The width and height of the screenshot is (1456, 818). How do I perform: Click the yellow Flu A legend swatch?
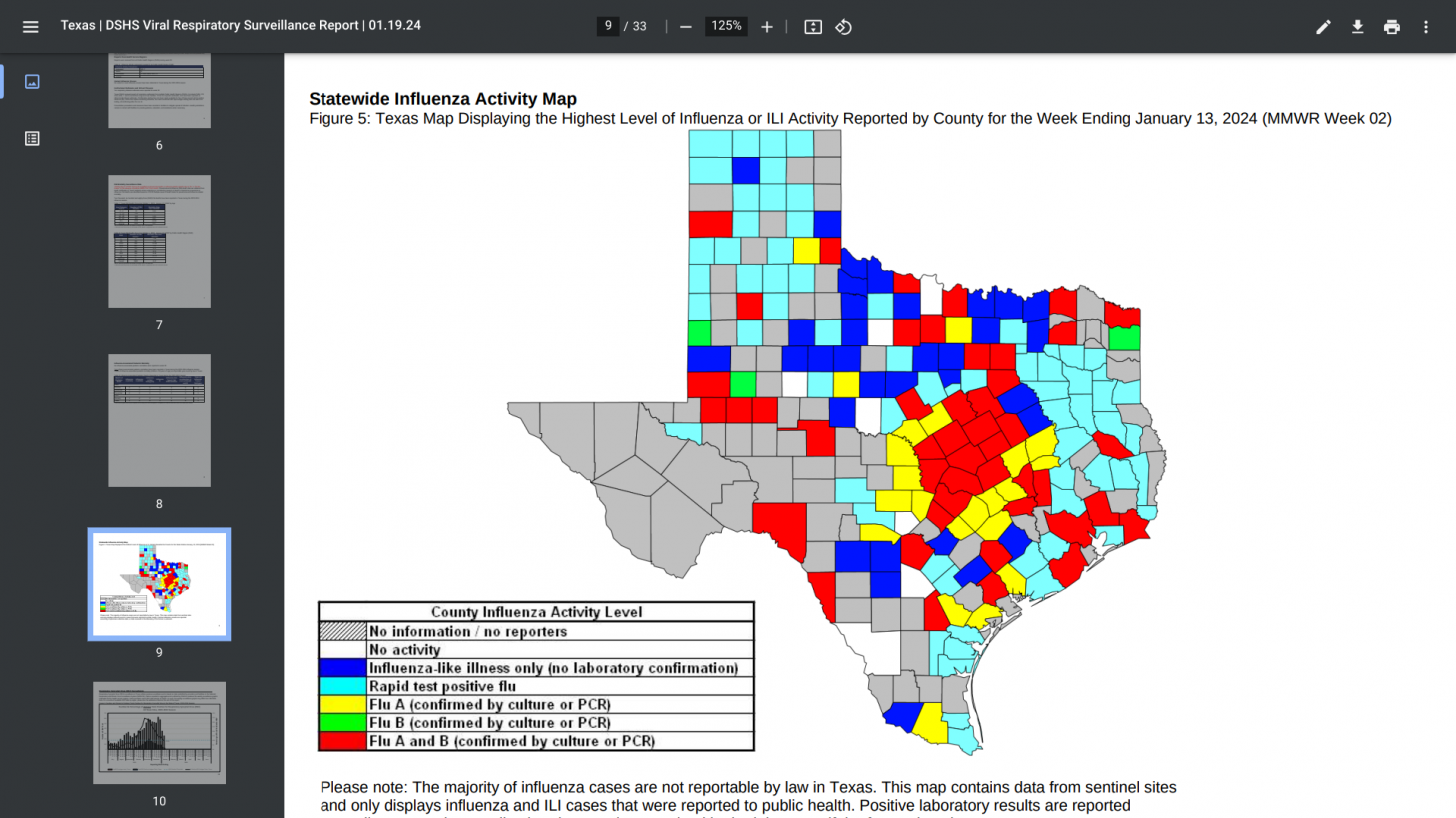[342, 704]
